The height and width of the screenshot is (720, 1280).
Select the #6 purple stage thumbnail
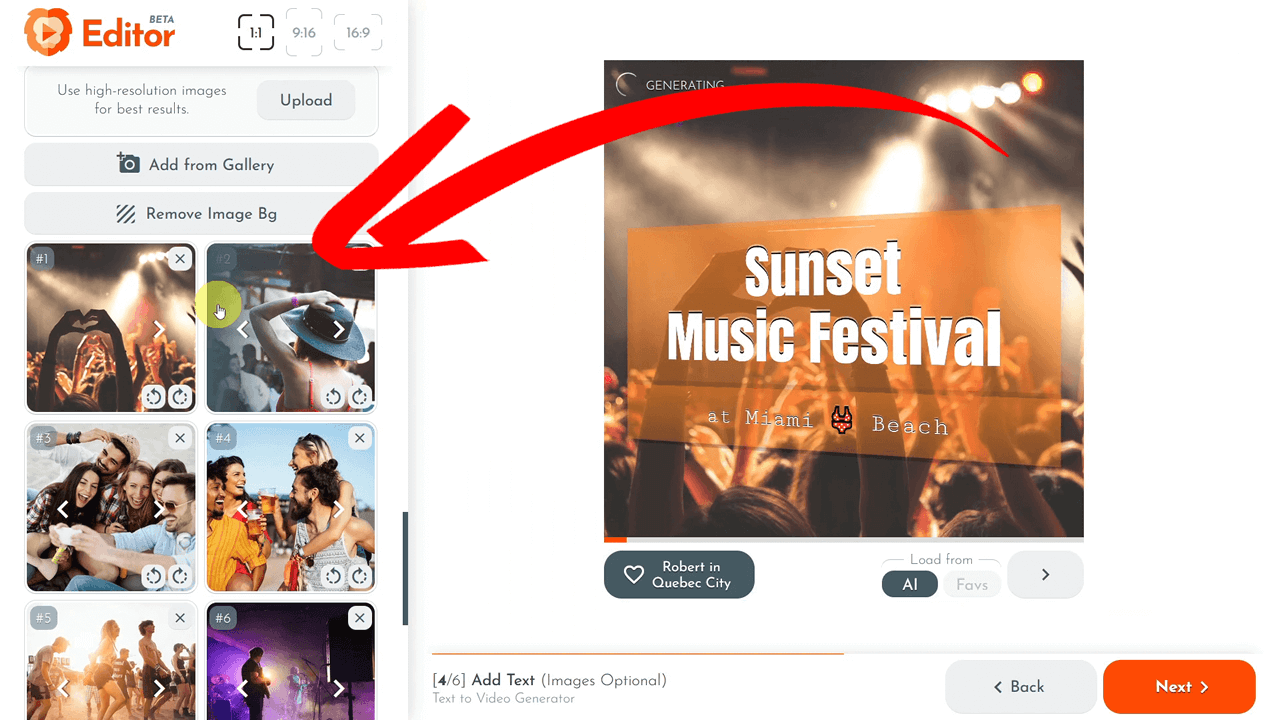291,661
